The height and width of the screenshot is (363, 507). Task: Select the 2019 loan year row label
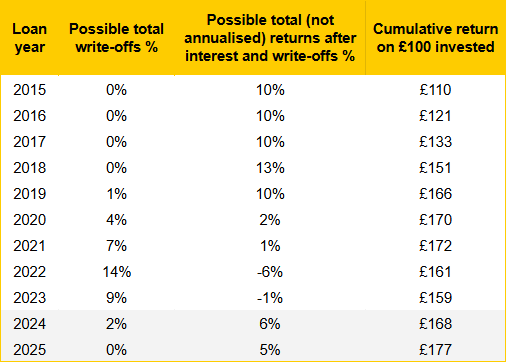(x=29, y=194)
